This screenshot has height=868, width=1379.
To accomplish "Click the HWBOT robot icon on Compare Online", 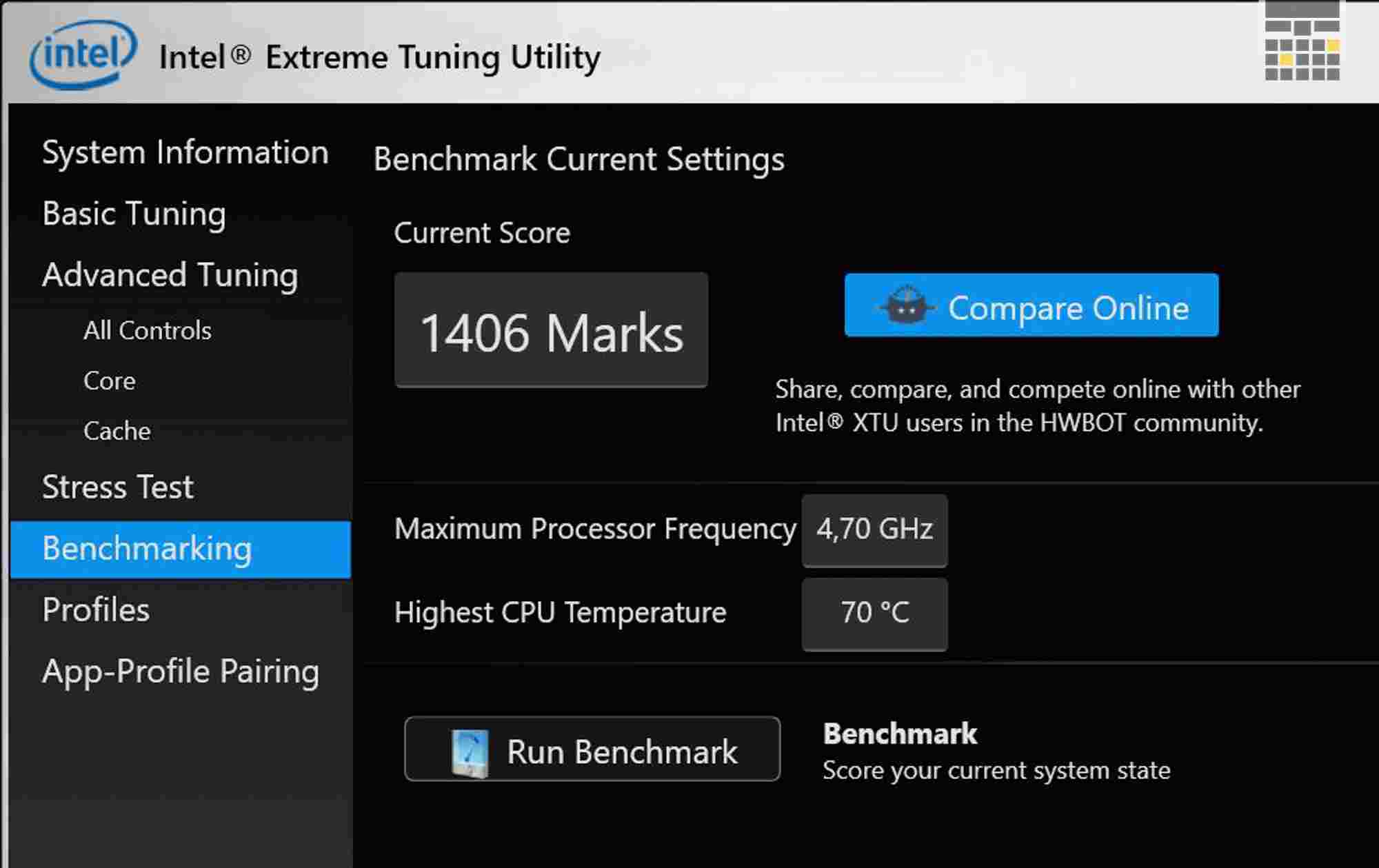I will click(x=907, y=305).
